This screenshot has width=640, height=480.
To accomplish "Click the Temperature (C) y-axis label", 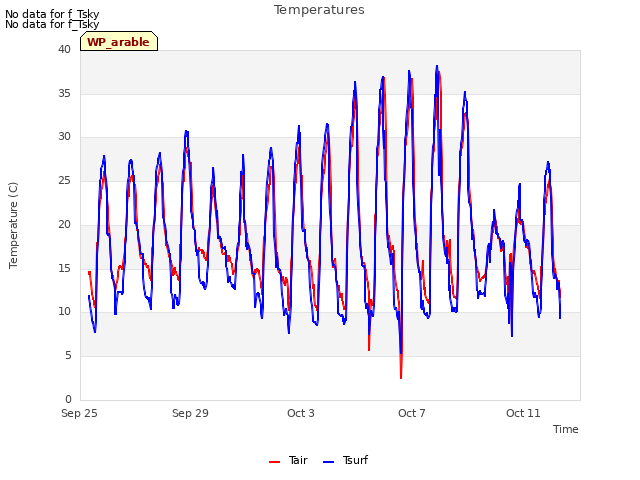I will coord(13,225).
